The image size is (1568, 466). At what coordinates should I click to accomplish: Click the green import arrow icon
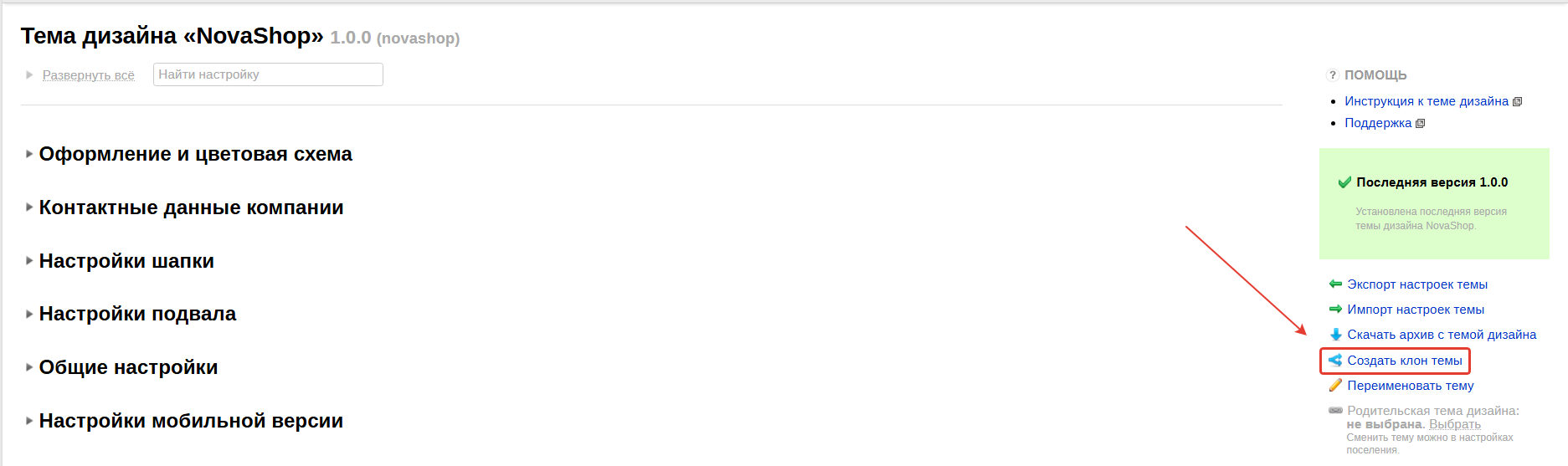tap(1335, 310)
